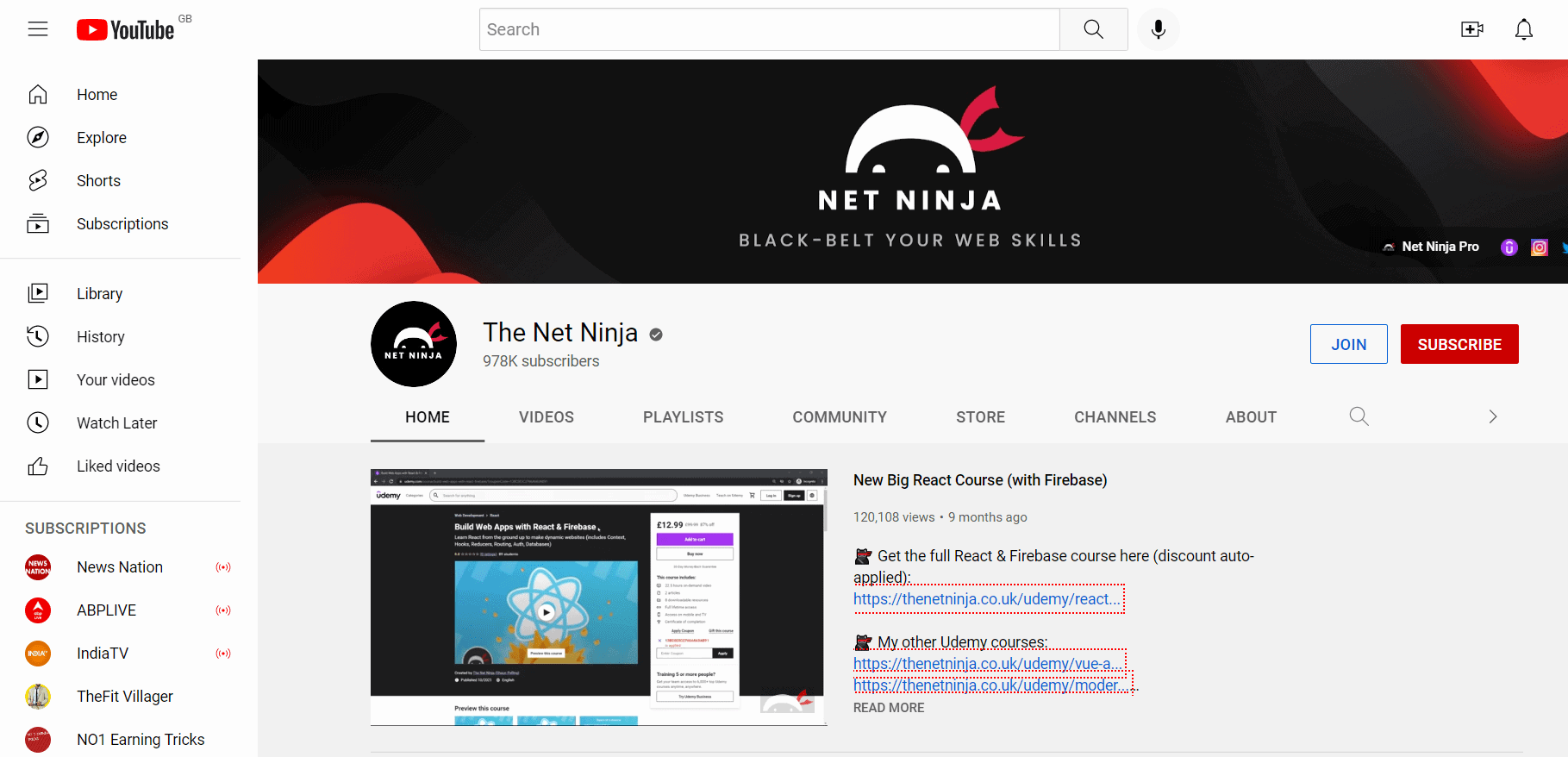The image size is (1568, 757).
Task: Click the History clock icon
Action: click(38, 336)
